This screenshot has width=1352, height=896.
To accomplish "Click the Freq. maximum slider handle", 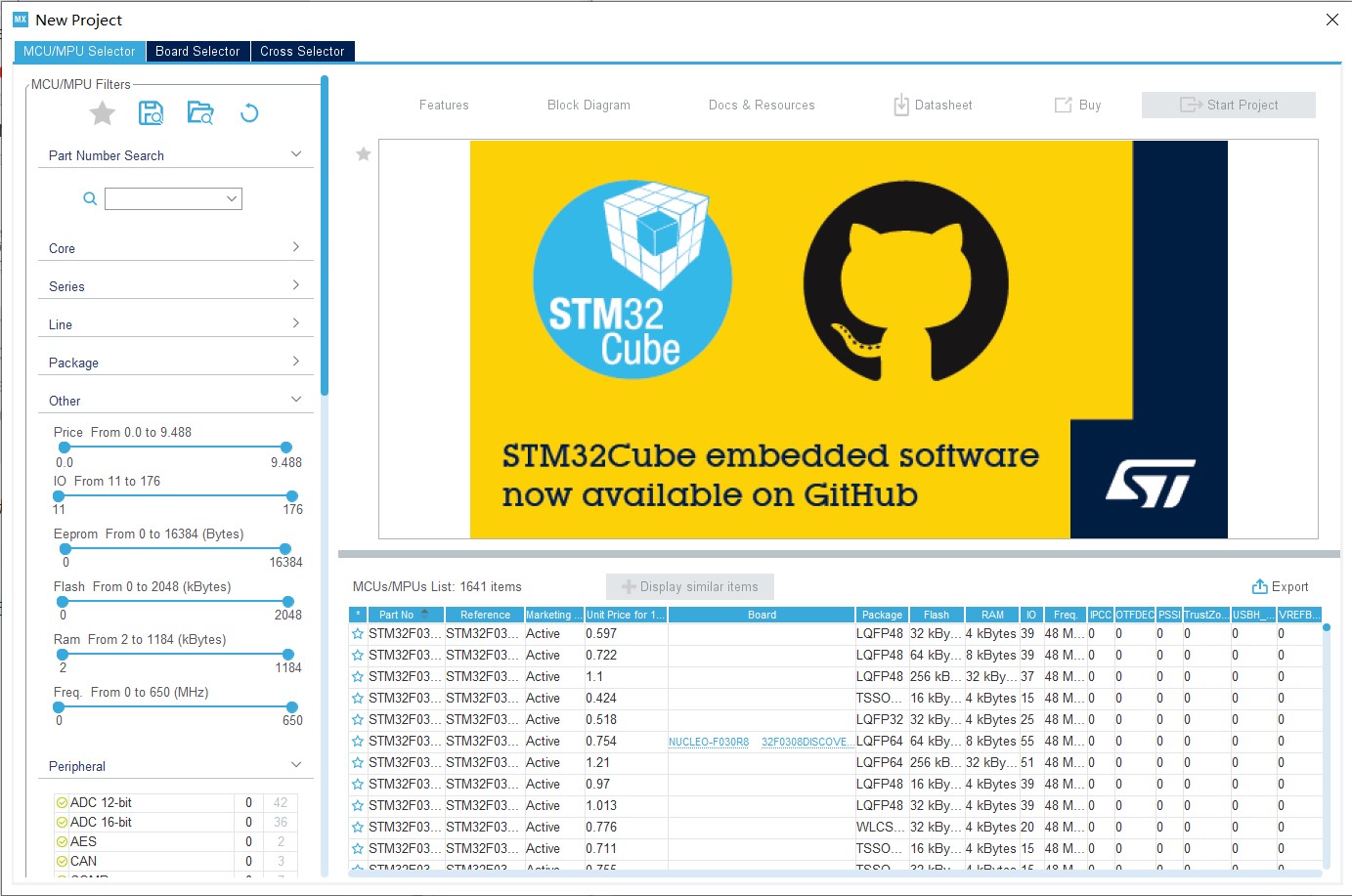I will pyautogui.click(x=291, y=707).
